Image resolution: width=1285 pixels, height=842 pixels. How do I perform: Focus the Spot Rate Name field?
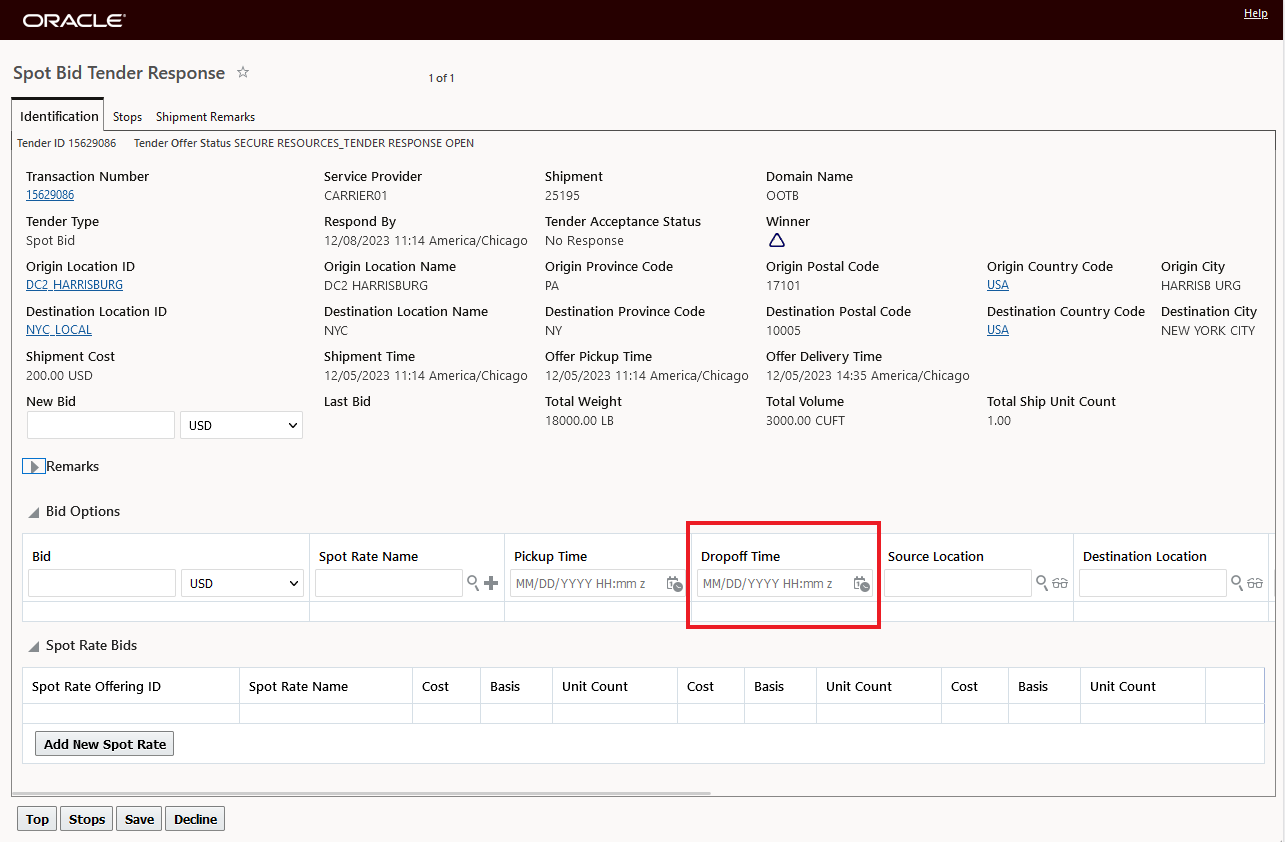point(389,583)
